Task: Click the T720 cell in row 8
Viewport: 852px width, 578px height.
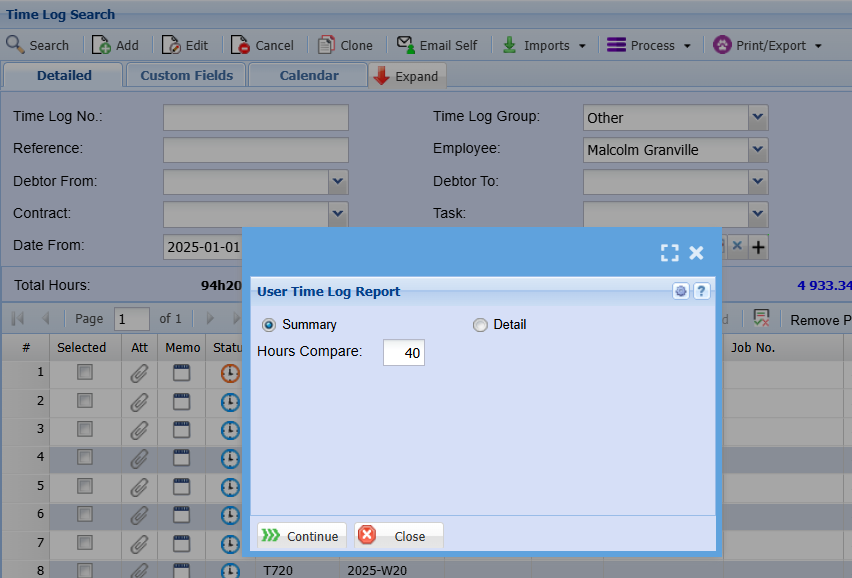Action: point(297,570)
